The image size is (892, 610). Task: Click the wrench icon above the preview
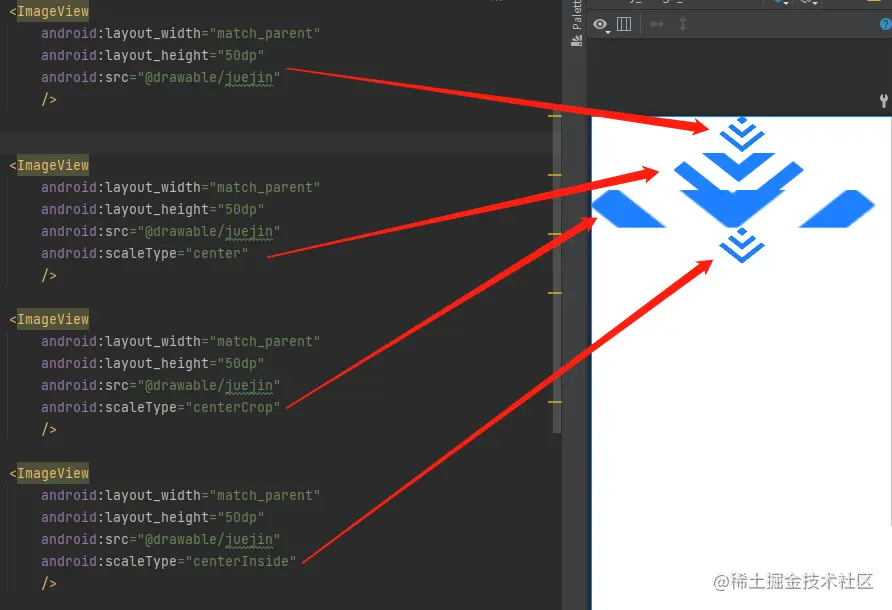[x=883, y=101]
